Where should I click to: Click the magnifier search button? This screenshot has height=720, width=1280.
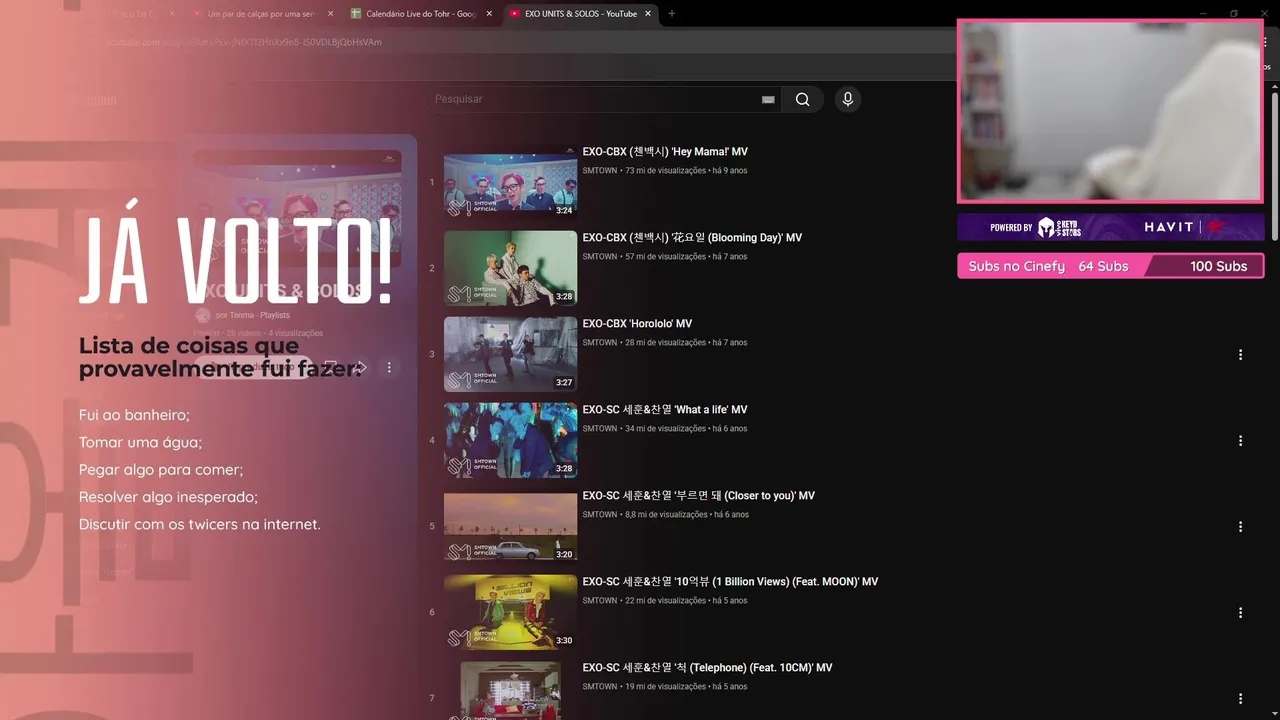[802, 99]
